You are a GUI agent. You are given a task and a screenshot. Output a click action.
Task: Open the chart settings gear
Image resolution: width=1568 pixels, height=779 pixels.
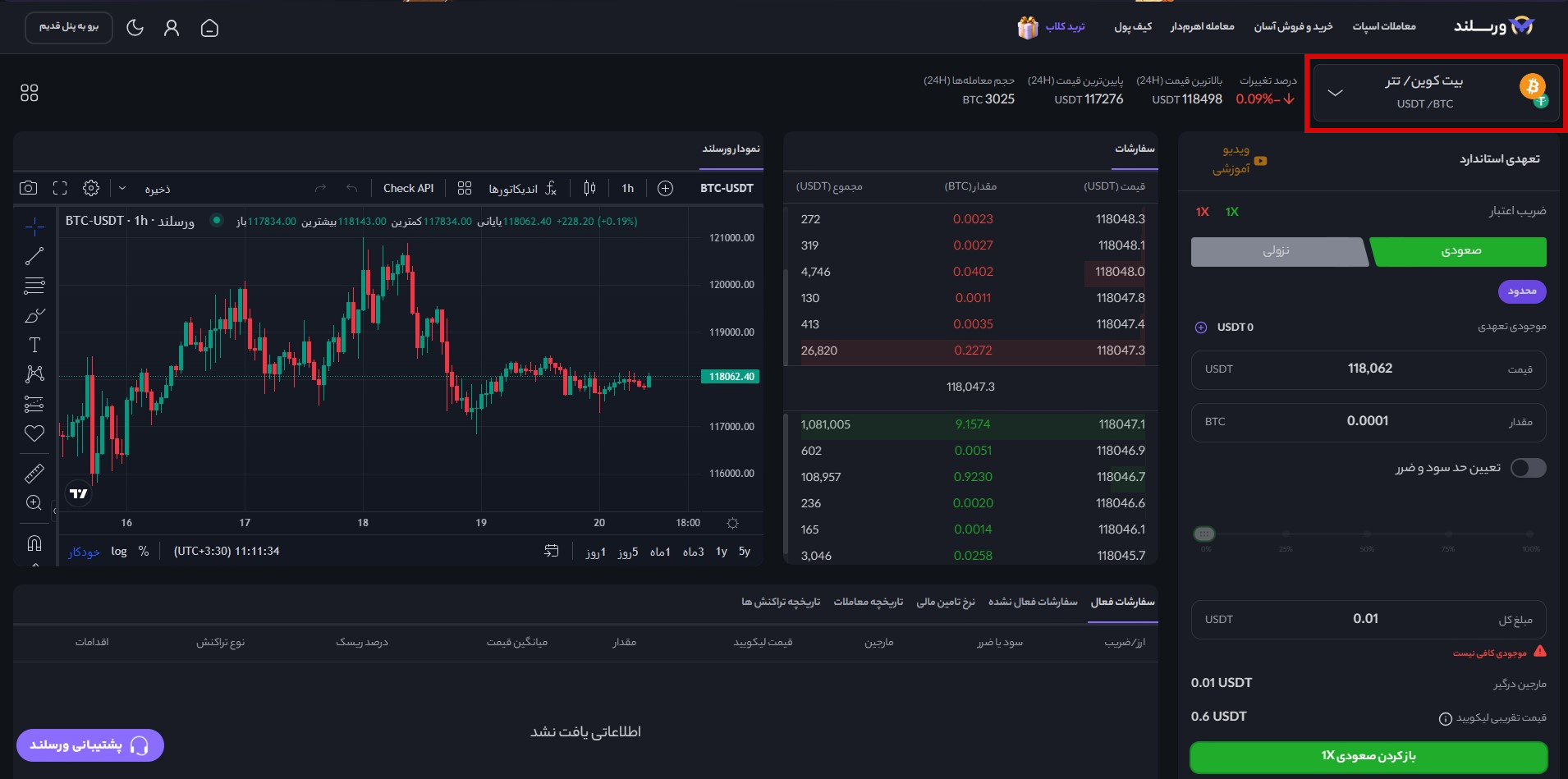92,188
